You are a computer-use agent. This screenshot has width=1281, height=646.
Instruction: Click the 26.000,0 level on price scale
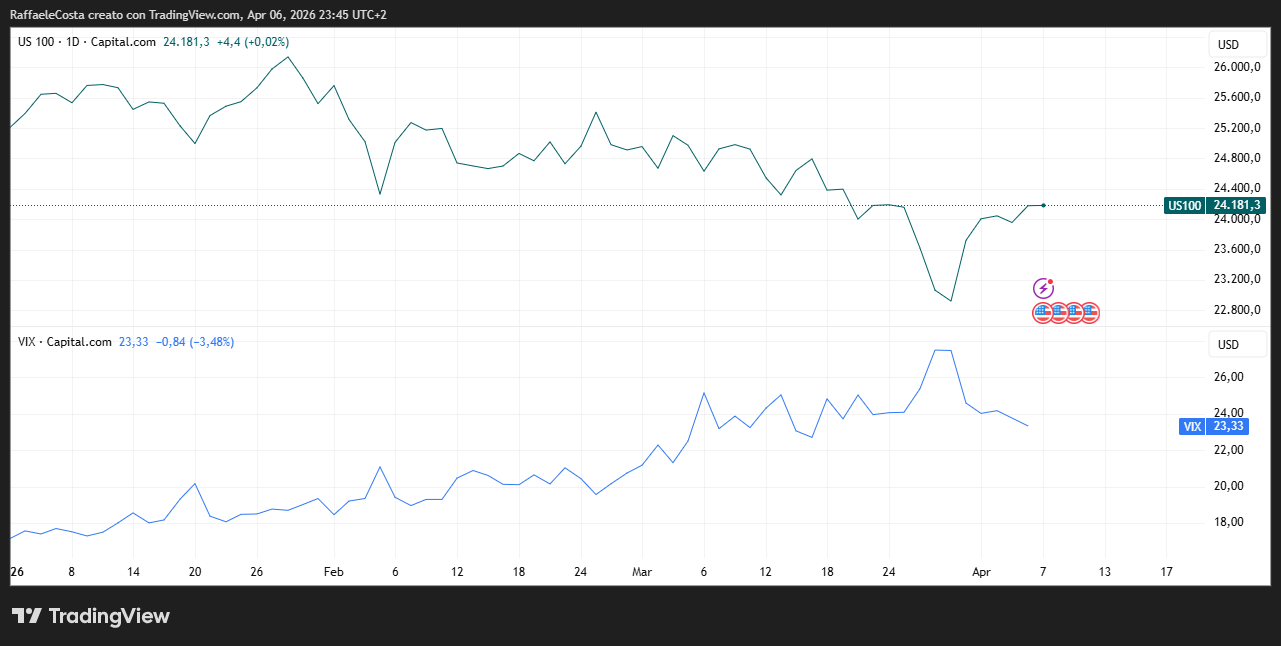(x=1235, y=68)
